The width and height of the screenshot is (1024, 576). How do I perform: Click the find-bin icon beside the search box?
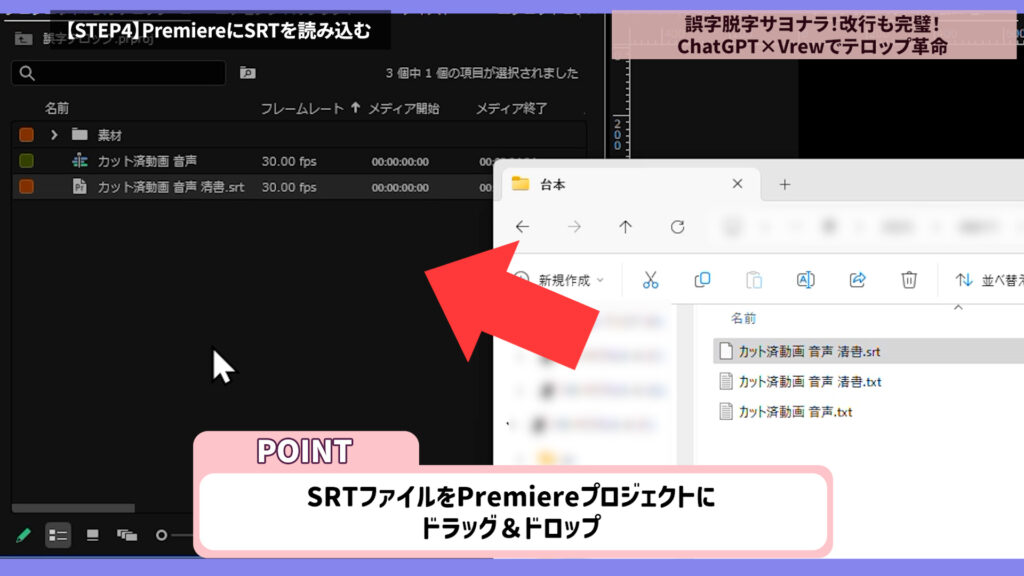[x=248, y=72]
